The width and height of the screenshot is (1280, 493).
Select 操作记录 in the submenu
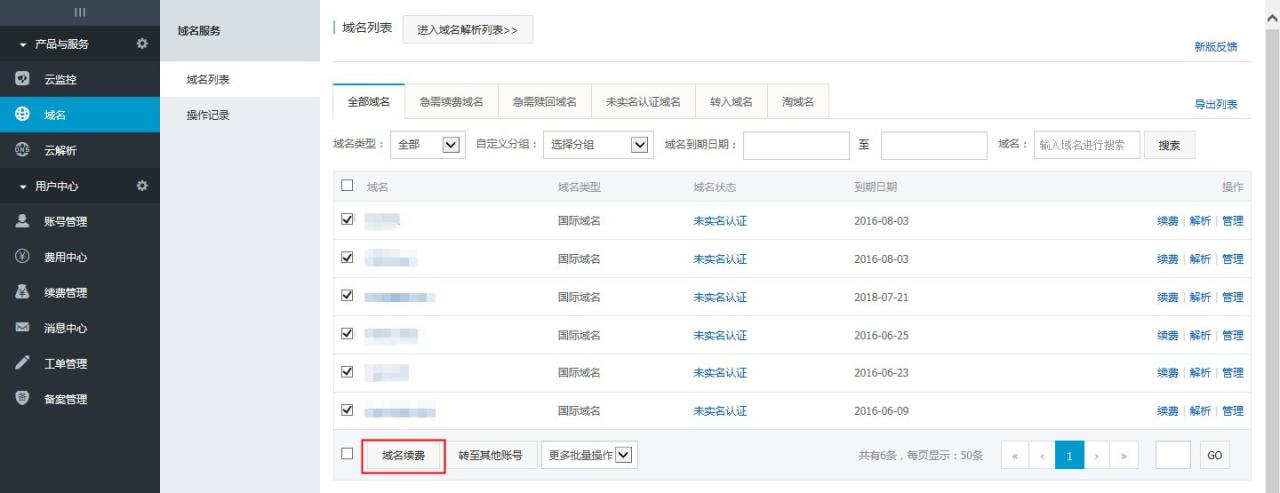tap(208, 115)
